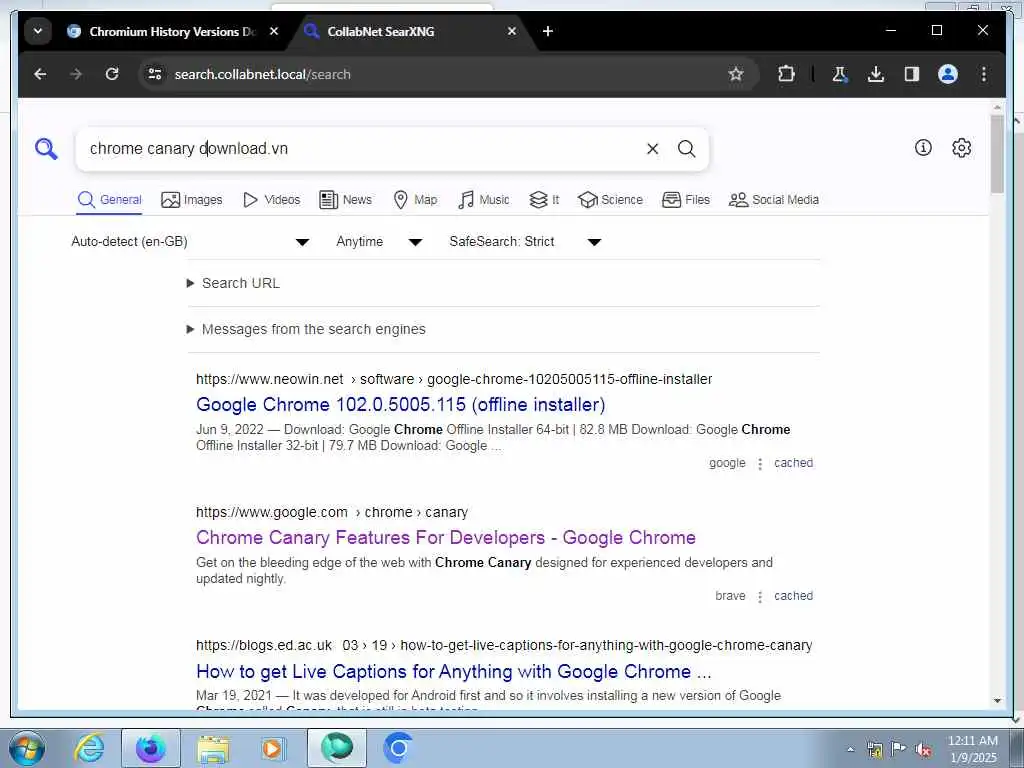Switch to It category
Screen dimensions: 1024x768
pos(544,200)
